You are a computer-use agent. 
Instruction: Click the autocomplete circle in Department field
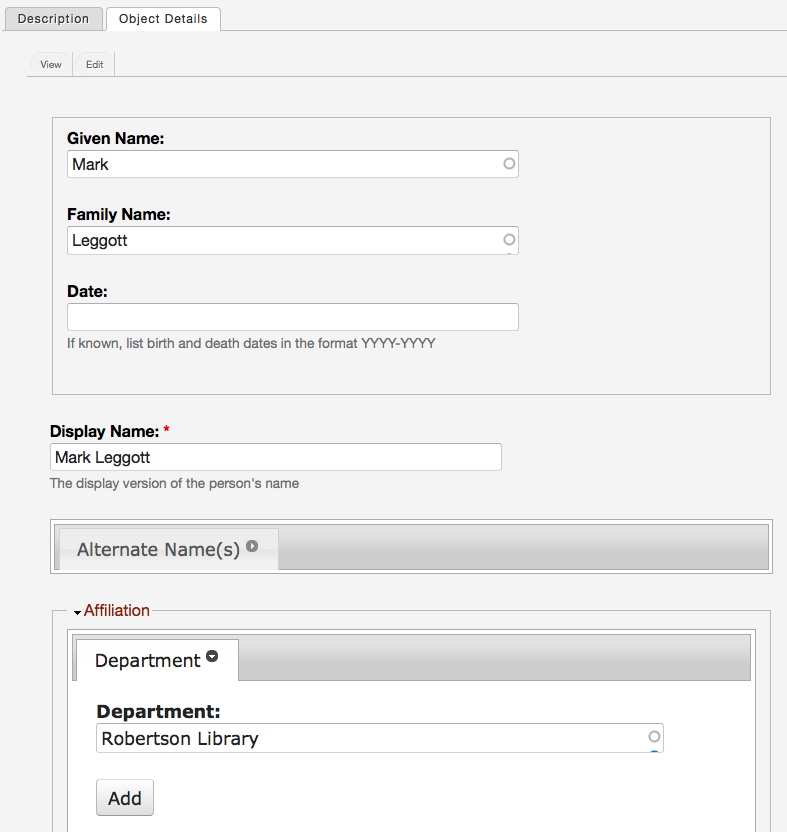(654, 737)
